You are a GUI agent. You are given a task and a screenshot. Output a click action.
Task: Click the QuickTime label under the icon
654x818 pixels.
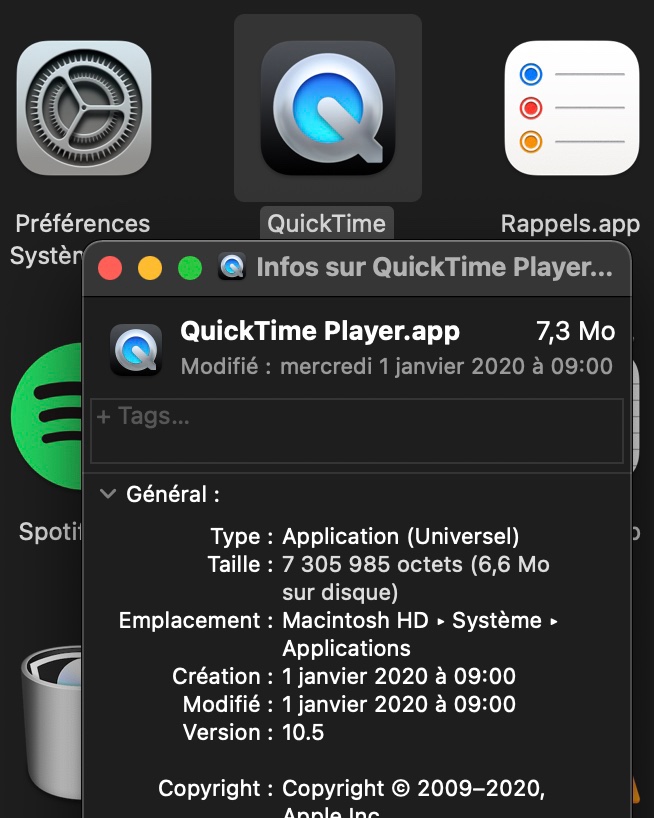[x=327, y=224]
